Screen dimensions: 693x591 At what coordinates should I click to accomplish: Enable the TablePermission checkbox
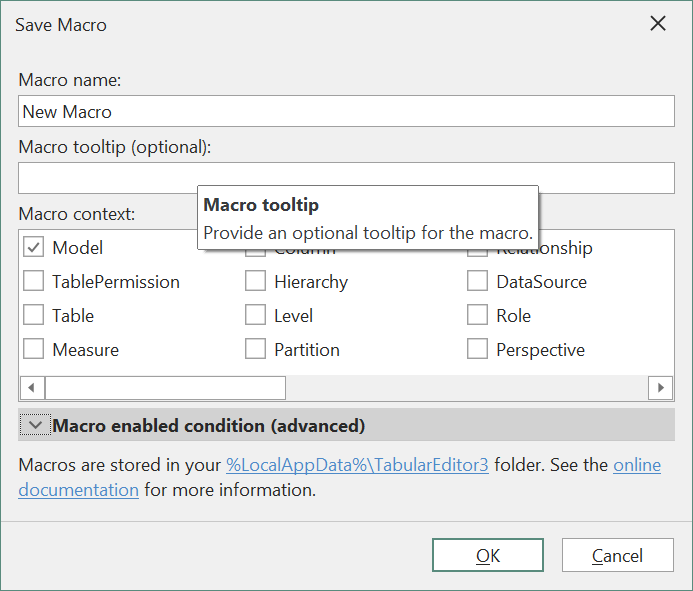coord(33,282)
